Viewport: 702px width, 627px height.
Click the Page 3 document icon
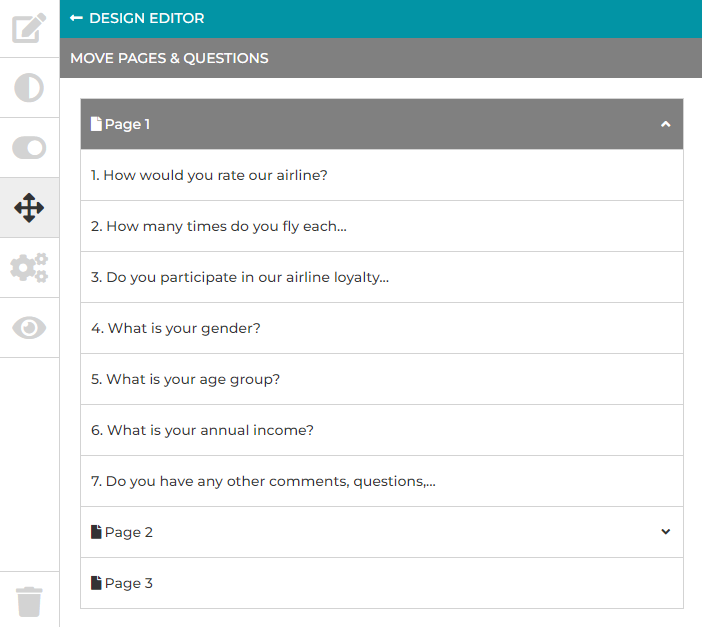pos(96,583)
